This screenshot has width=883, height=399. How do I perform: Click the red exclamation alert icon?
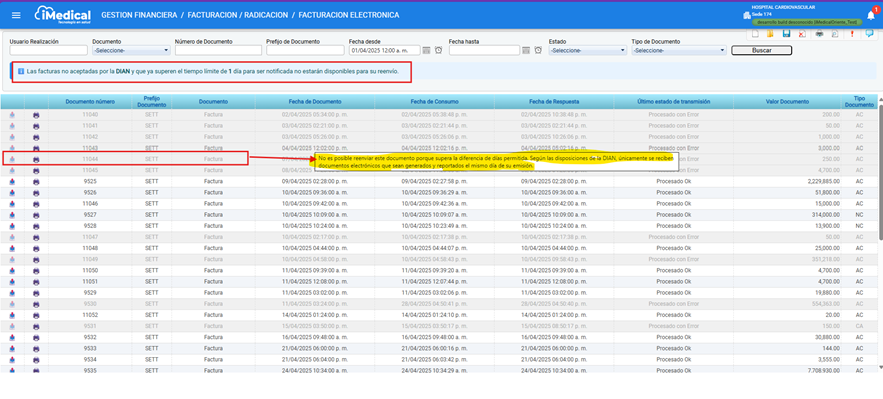click(852, 34)
